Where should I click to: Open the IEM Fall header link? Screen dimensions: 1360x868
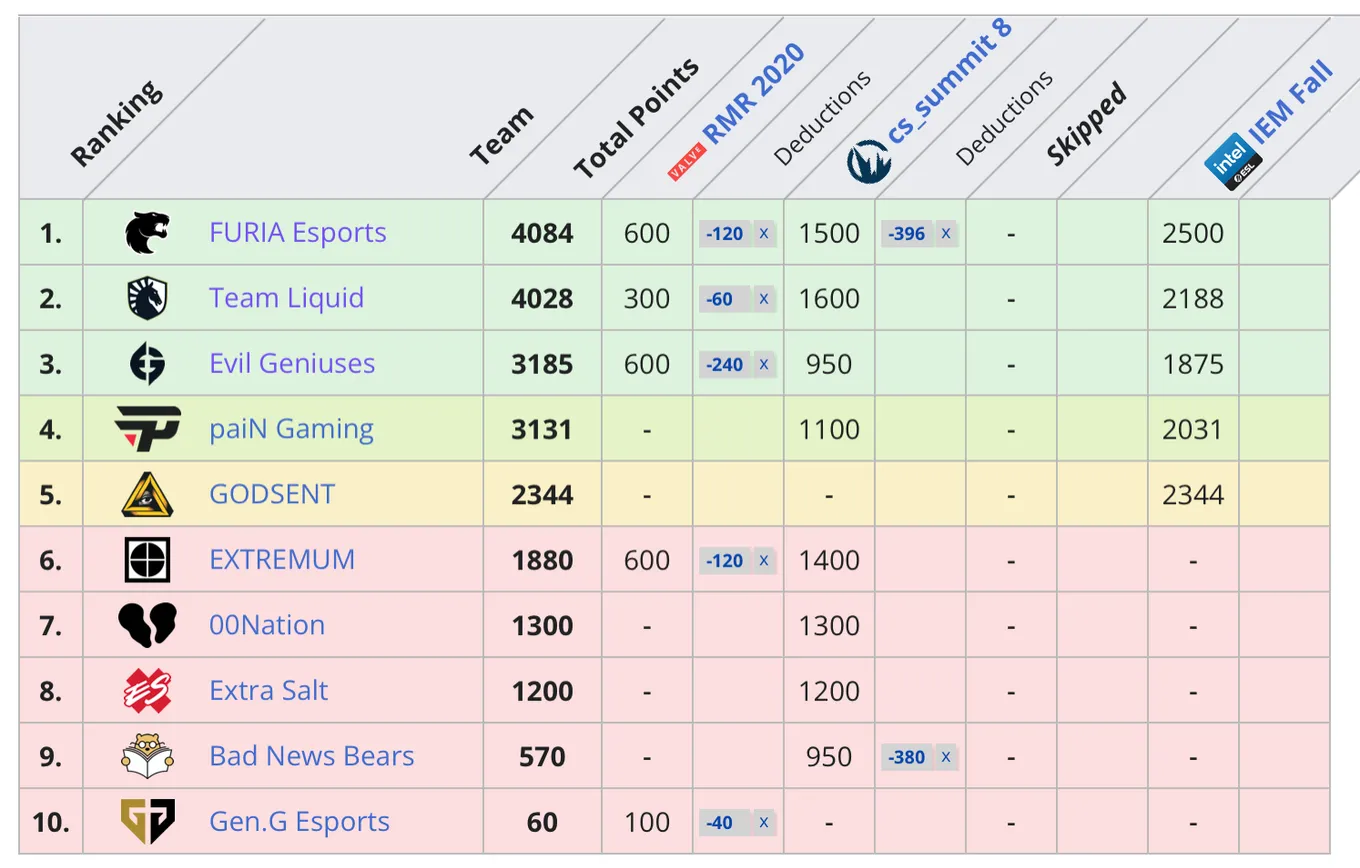(1291, 103)
